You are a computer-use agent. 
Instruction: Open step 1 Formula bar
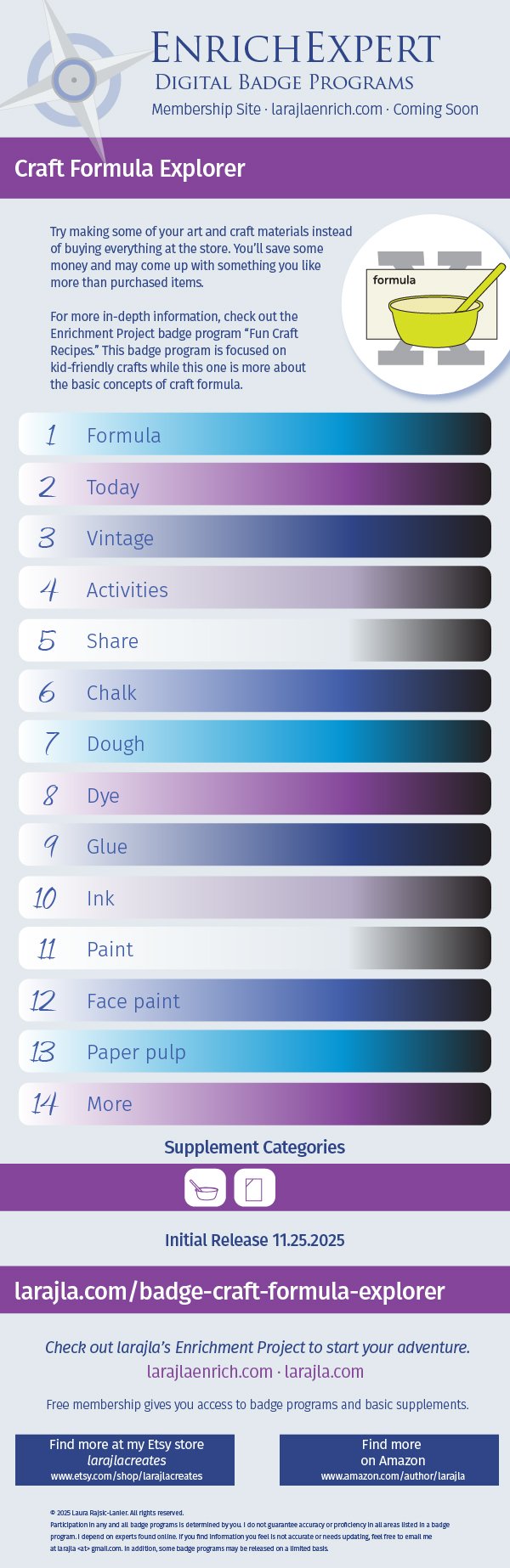pyautogui.click(x=254, y=434)
